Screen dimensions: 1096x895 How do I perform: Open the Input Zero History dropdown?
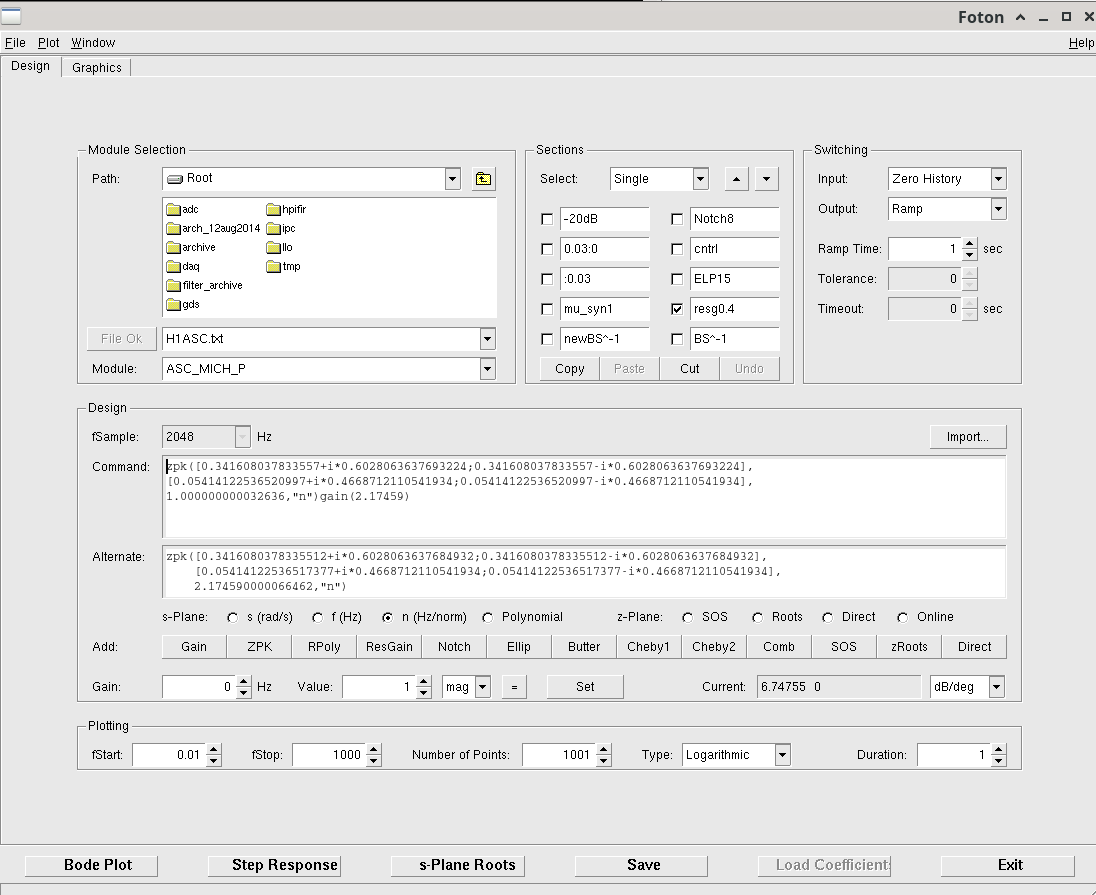(x=998, y=179)
